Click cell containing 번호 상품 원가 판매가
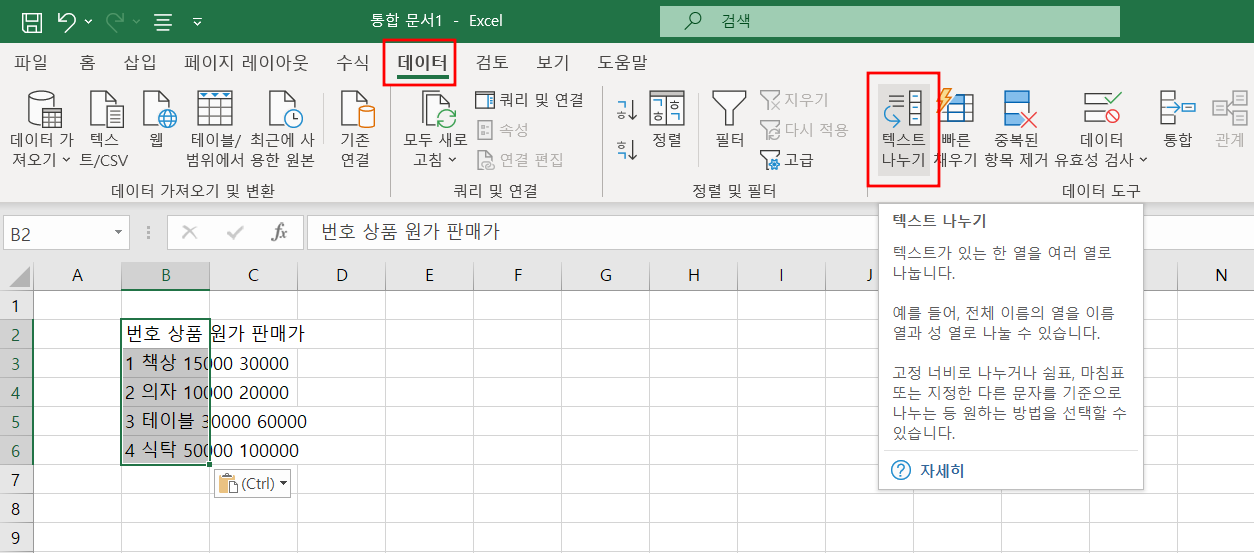 click(x=165, y=334)
